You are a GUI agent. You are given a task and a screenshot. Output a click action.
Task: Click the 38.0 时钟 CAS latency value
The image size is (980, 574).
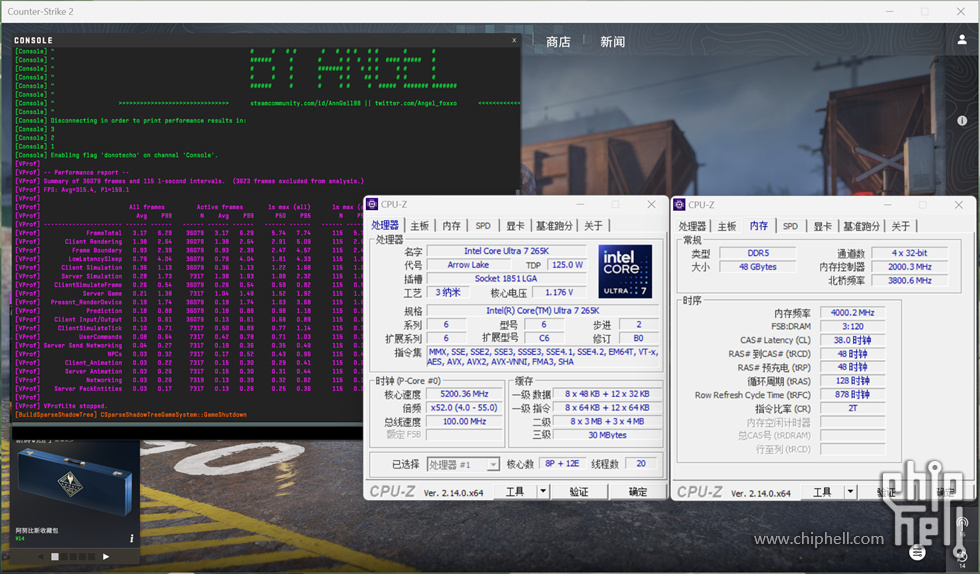(x=852, y=340)
